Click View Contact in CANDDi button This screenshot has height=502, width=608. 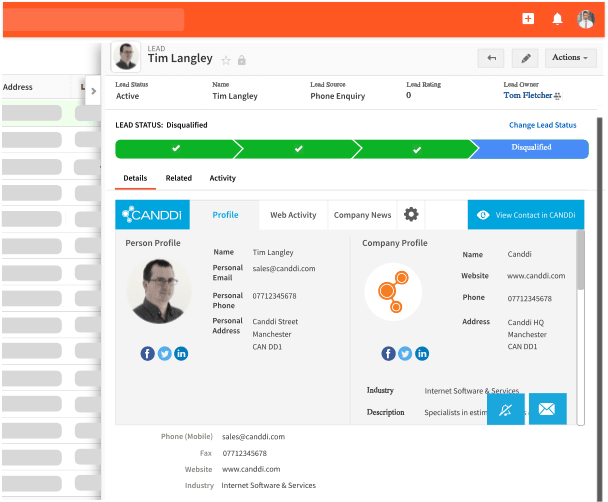pyautogui.click(x=526, y=215)
